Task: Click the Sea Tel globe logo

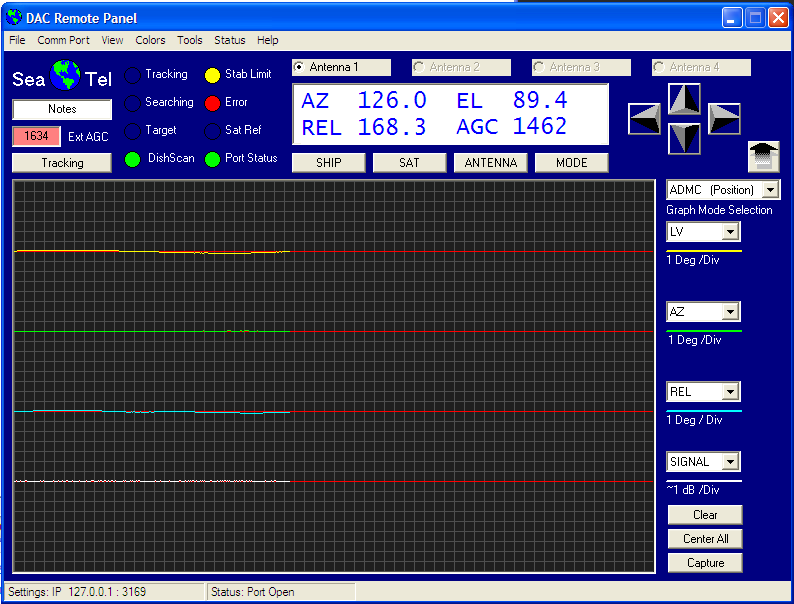Action: (66, 76)
